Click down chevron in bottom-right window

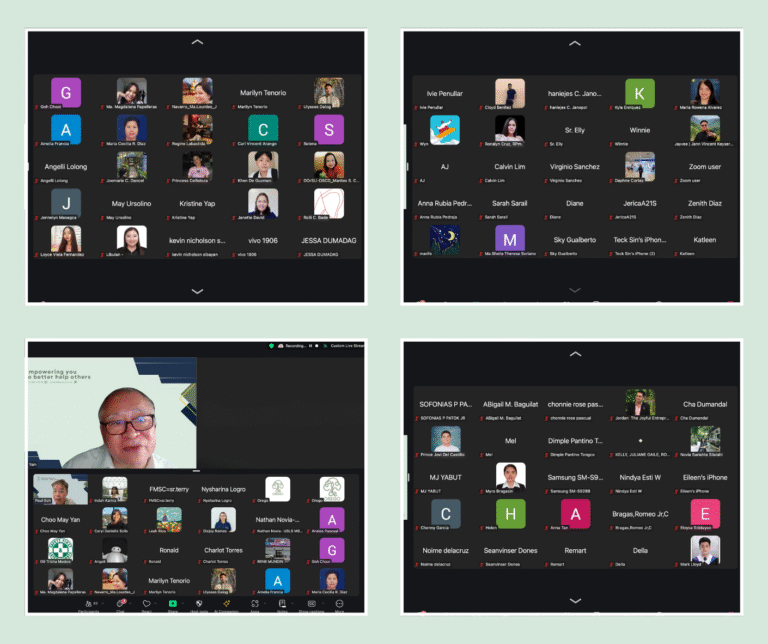576,601
